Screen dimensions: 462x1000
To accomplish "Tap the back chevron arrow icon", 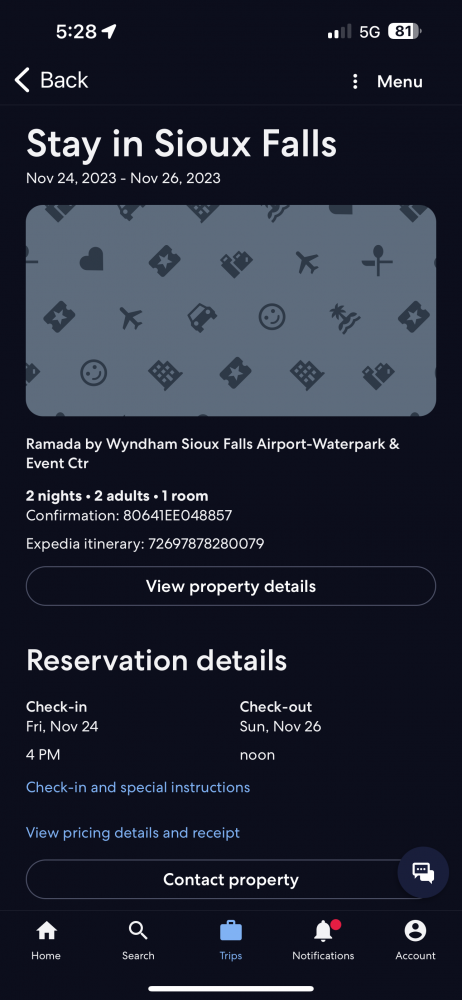I will coord(22,80).
